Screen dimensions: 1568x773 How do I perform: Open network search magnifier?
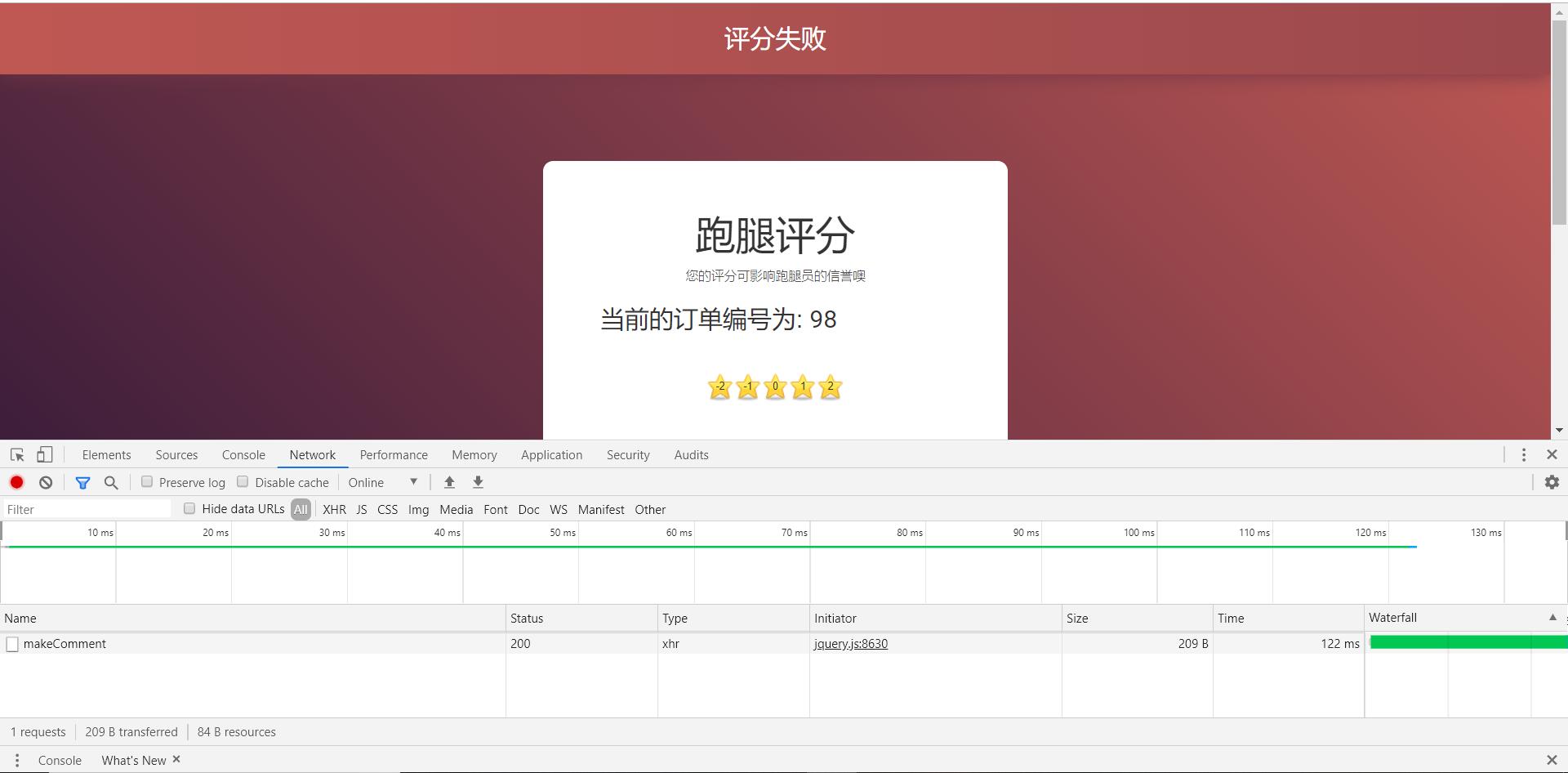(111, 482)
